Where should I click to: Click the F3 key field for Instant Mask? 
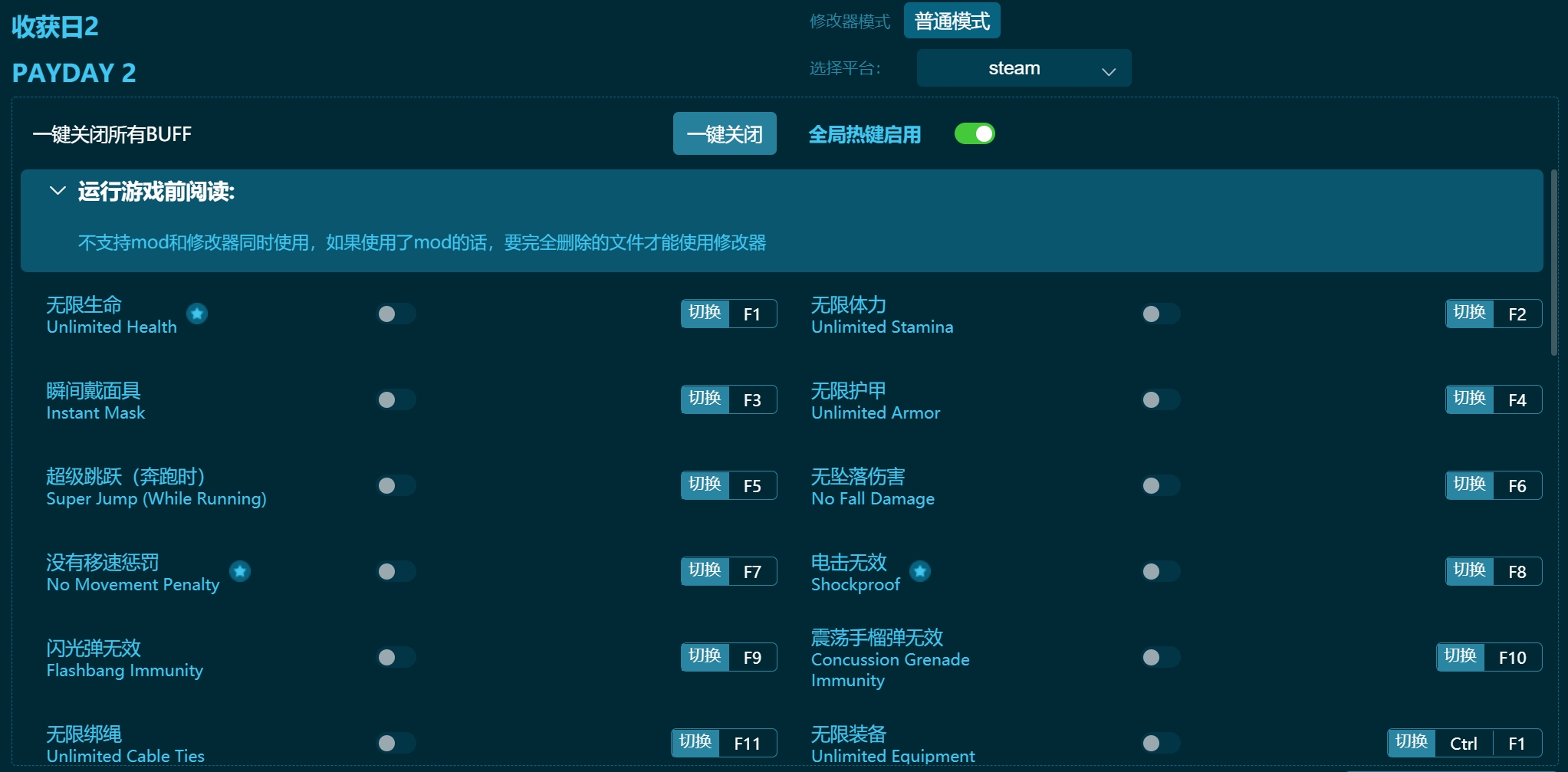(752, 399)
